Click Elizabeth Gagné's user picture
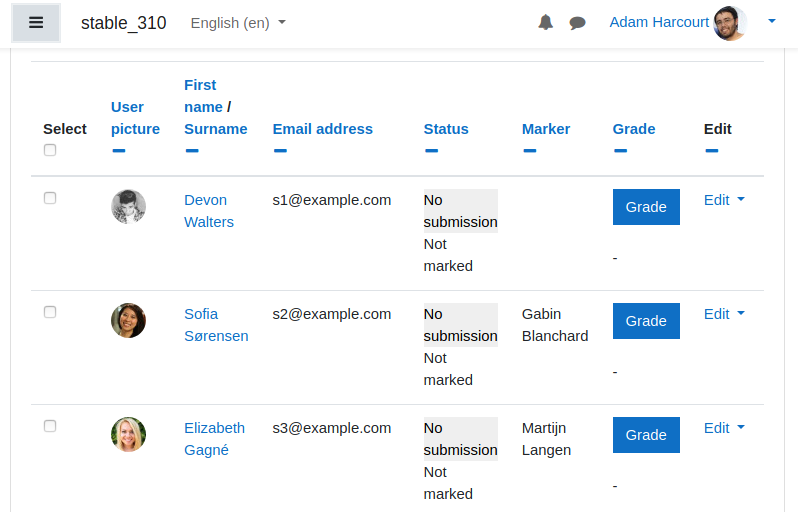 tap(128, 435)
